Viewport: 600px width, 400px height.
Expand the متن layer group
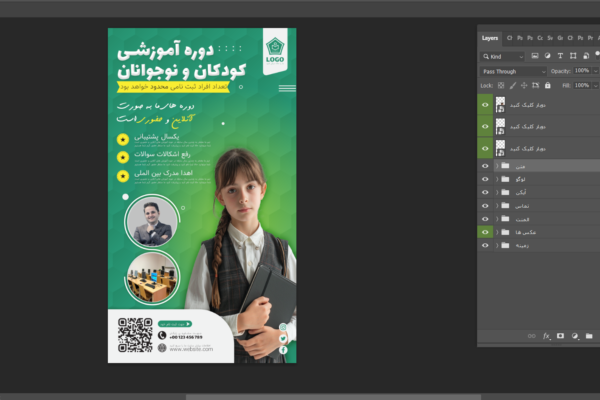coord(496,166)
